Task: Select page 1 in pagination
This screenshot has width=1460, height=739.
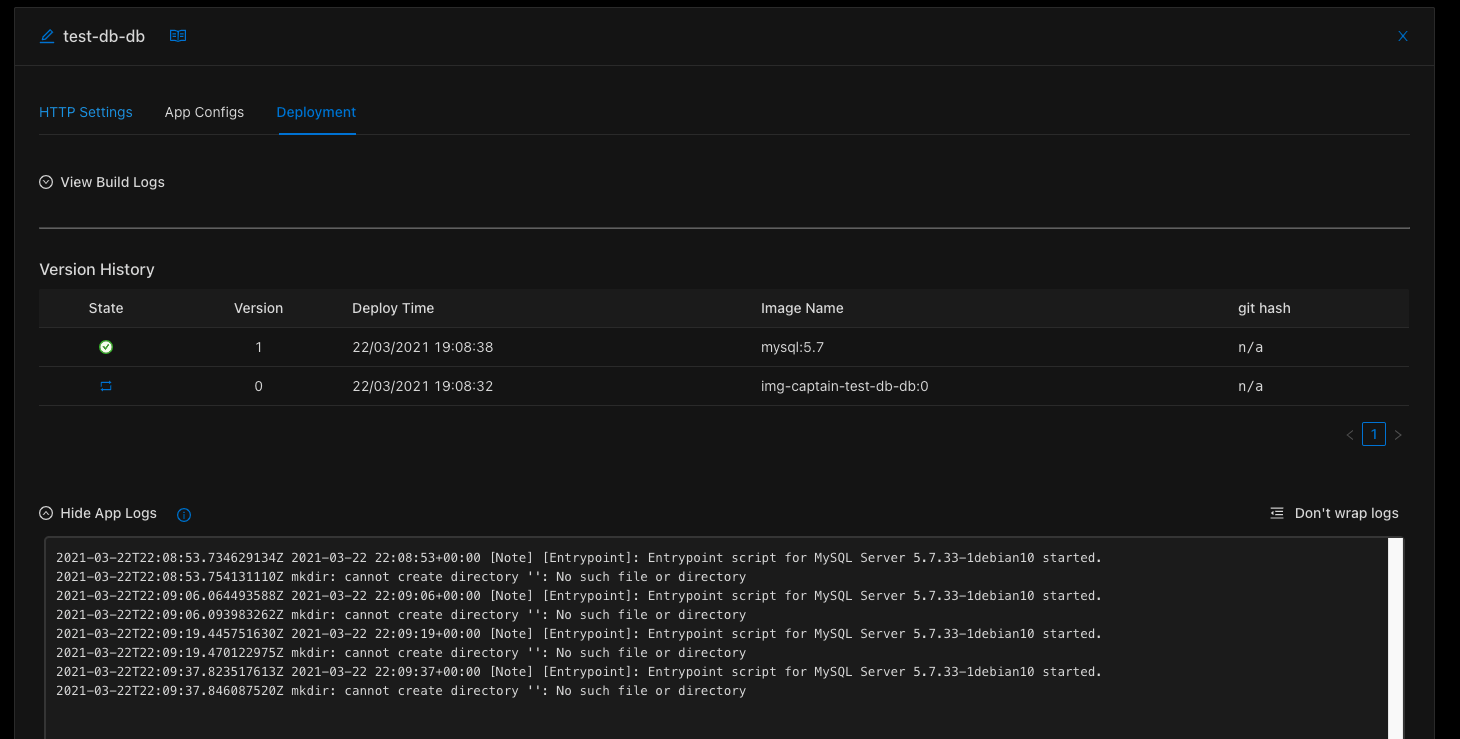Action: [1374, 435]
